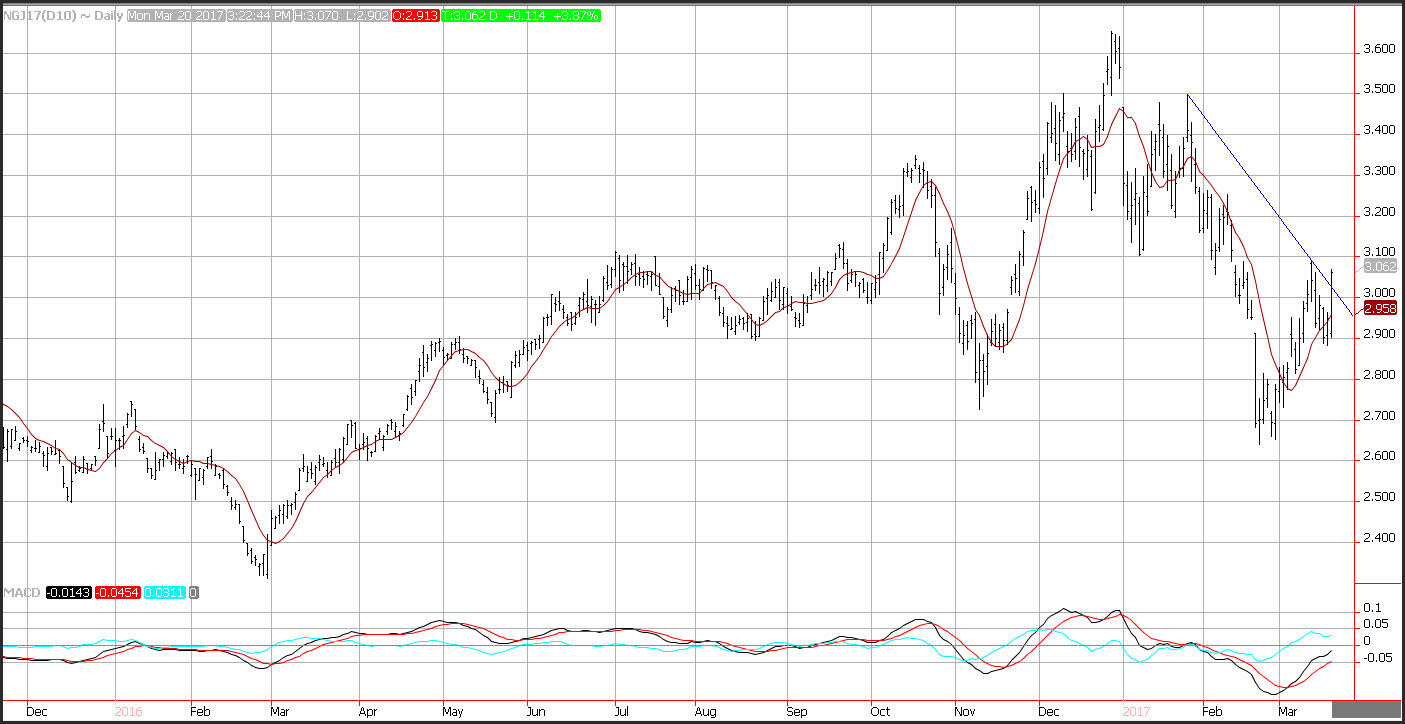Click the dark red 2.958 moving average marker
This screenshot has width=1405, height=724.
tap(1380, 309)
